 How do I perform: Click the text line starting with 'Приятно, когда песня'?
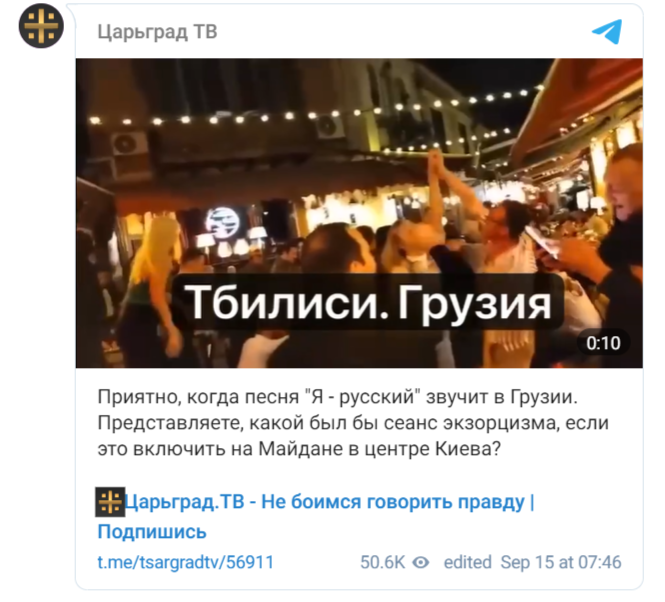(338, 397)
